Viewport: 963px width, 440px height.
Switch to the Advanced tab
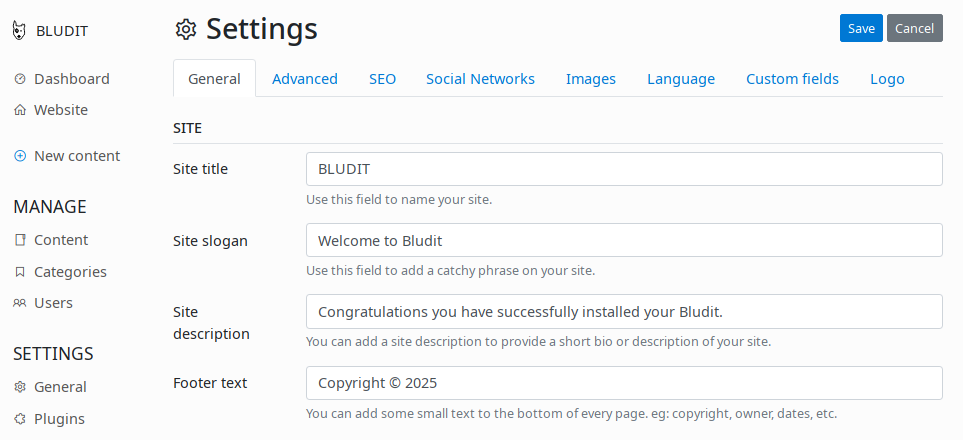pyautogui.click(x=305, y=79)
